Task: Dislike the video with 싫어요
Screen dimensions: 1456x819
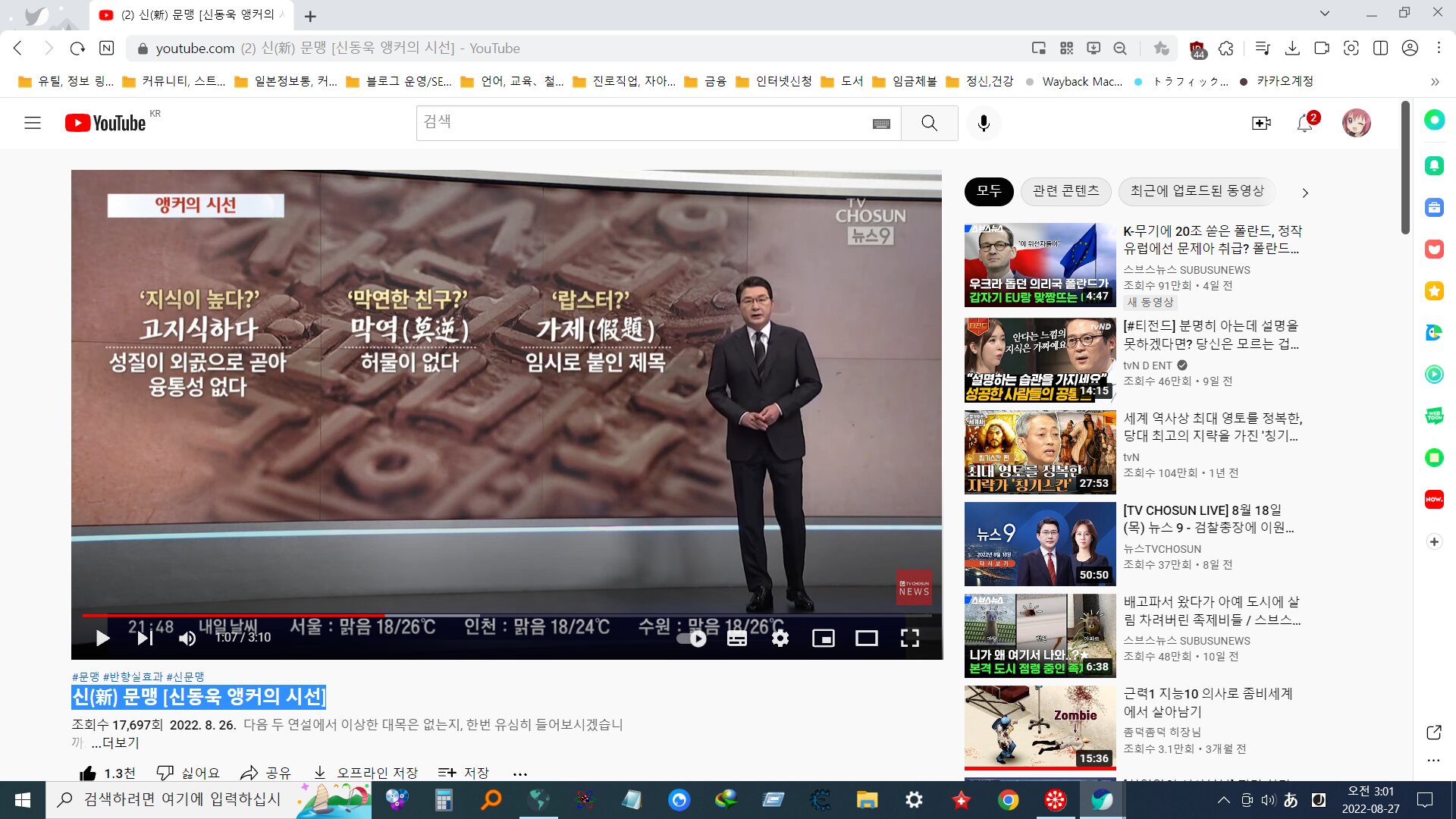Action: coord(188,773)
